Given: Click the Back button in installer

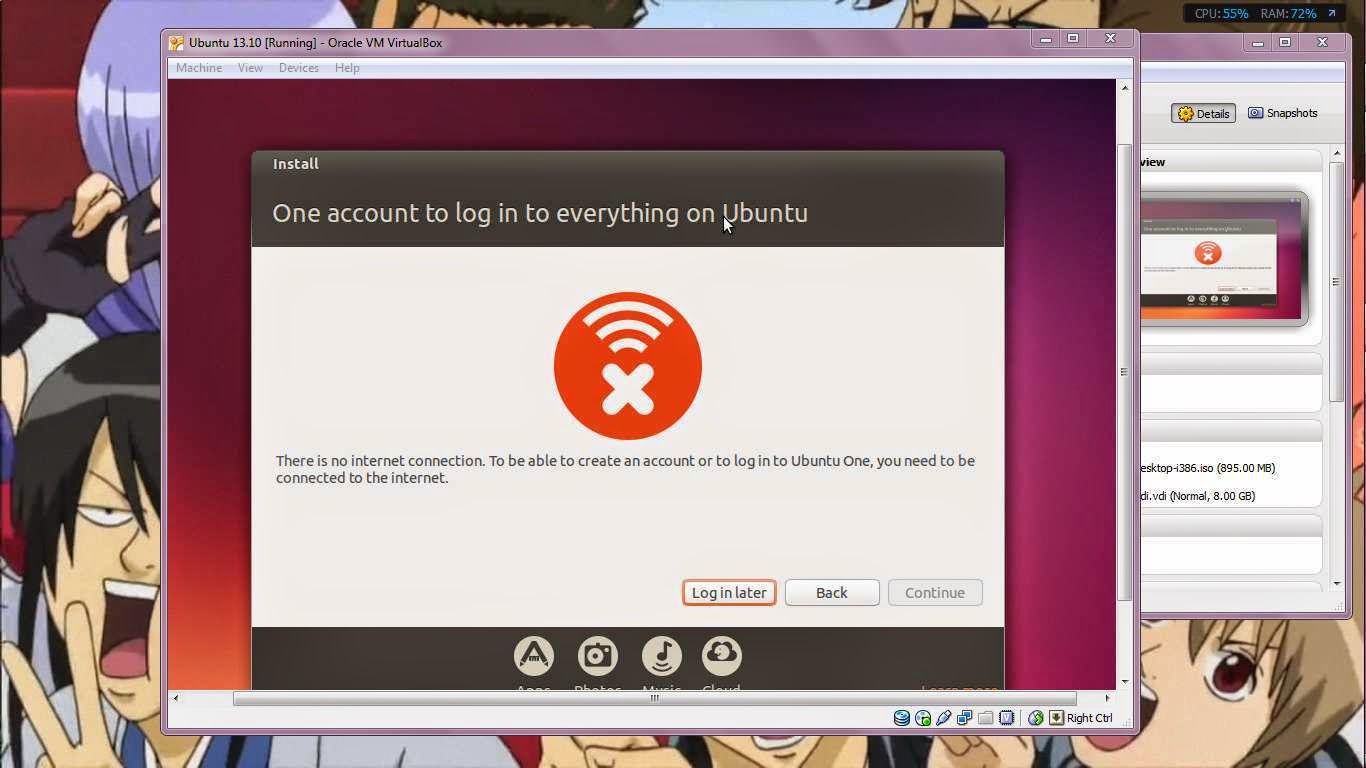Looking at the screenshot, I should [832, 592].
